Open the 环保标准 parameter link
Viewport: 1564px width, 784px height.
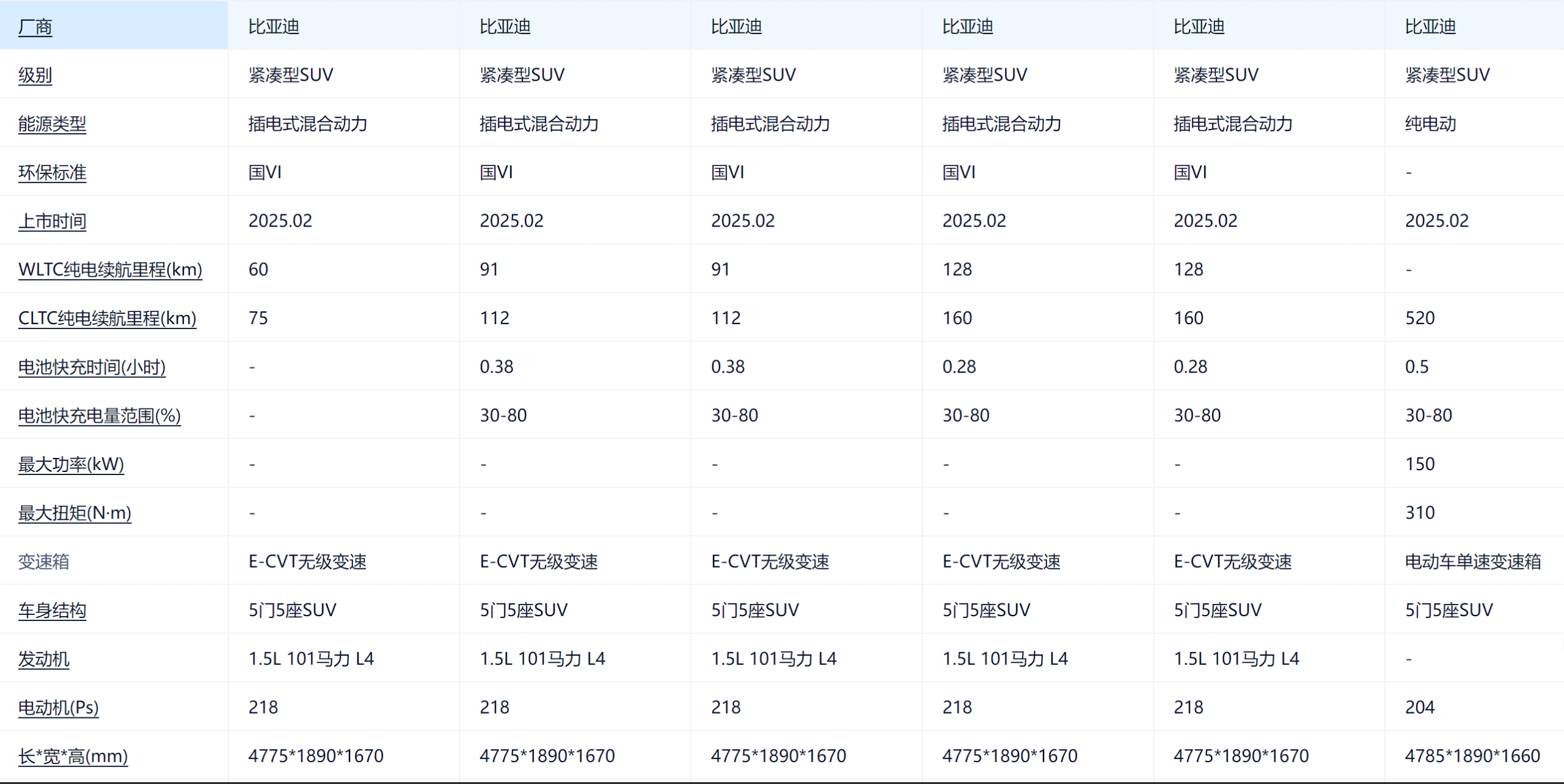[x=52, y=173]
